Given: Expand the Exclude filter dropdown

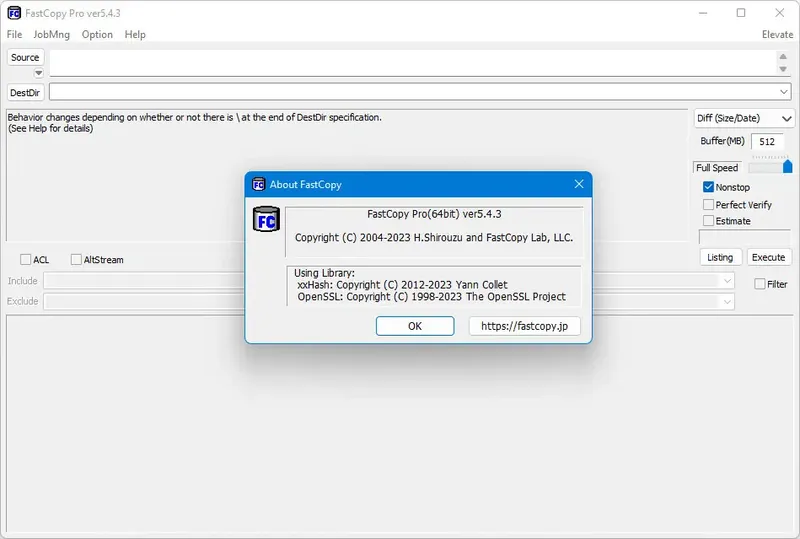Looking at the screenshot, I should click(727, 301).
